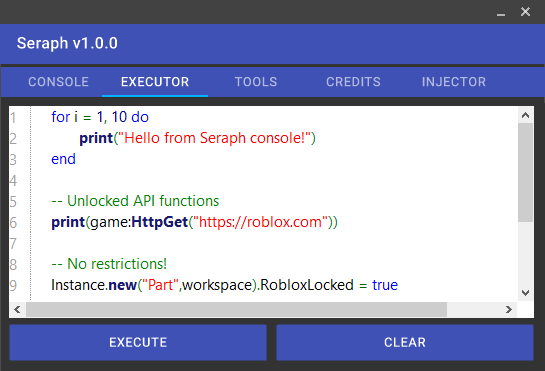Click the 'Seraph v1.0.0' title text
Screen dimensions: 545x371
tap(67, 43)
